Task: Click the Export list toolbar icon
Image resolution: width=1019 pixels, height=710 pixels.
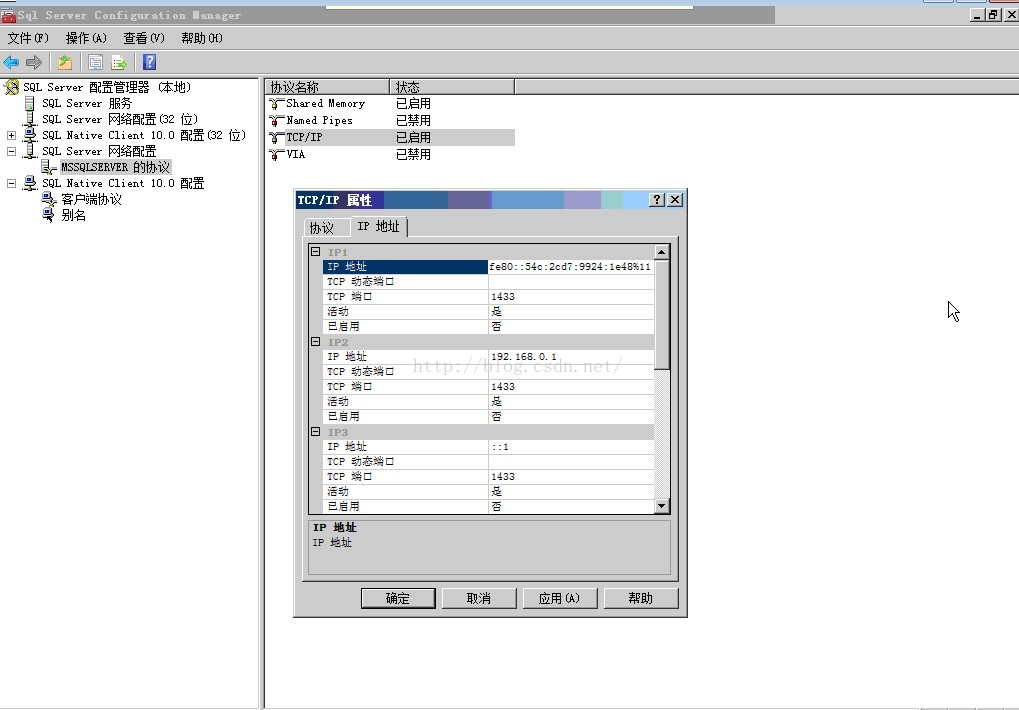Action: [118, 62]
